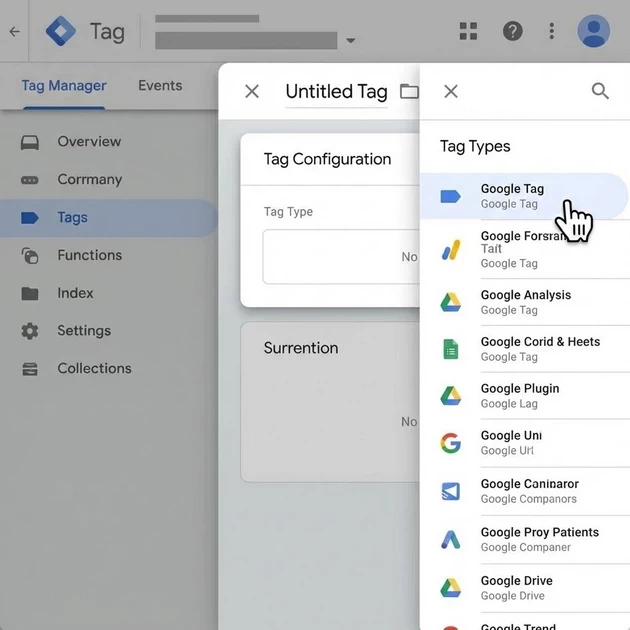Screen dimensions: 630x630
Task: Expand the account container dropdown arrow
Action: point(350,41)
